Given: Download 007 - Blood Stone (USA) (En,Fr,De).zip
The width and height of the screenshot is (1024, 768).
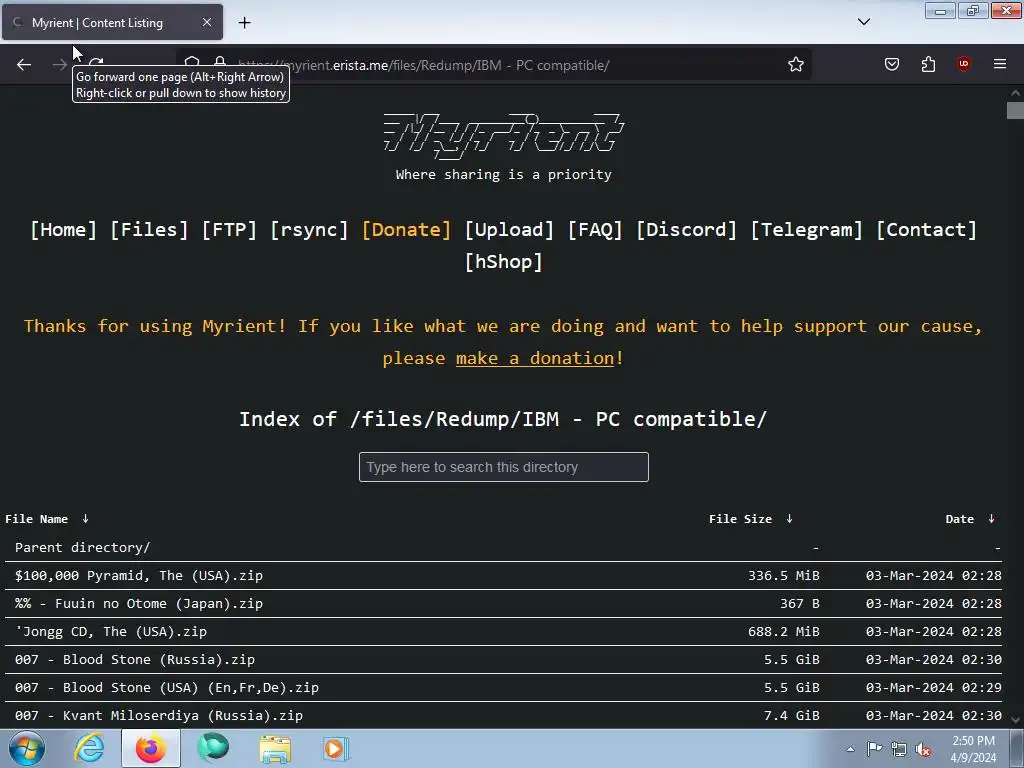Looking at the screenshot, I should pos(167,688).
